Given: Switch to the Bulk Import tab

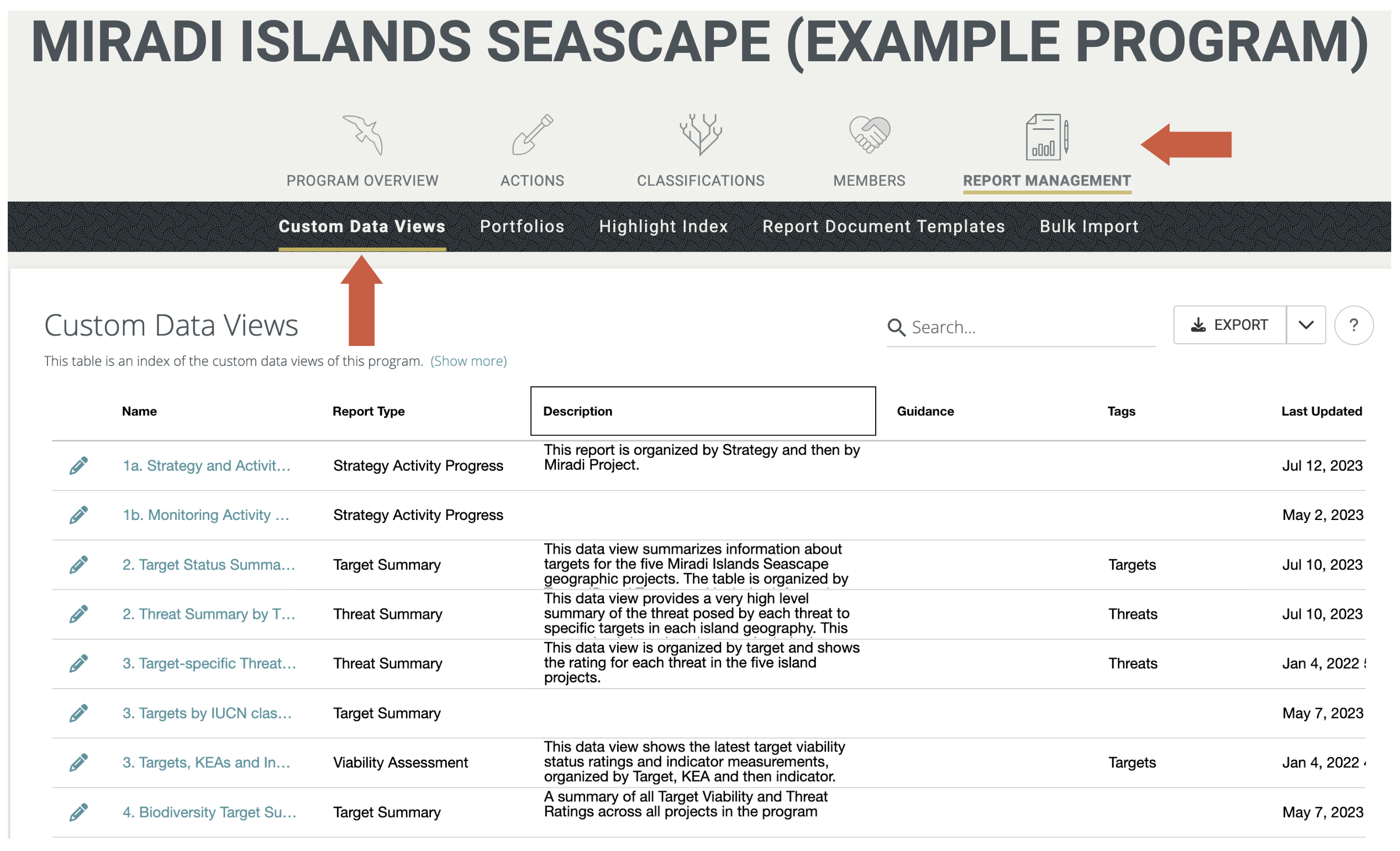Looking at the screenshot, I should tap(1088, 226).
